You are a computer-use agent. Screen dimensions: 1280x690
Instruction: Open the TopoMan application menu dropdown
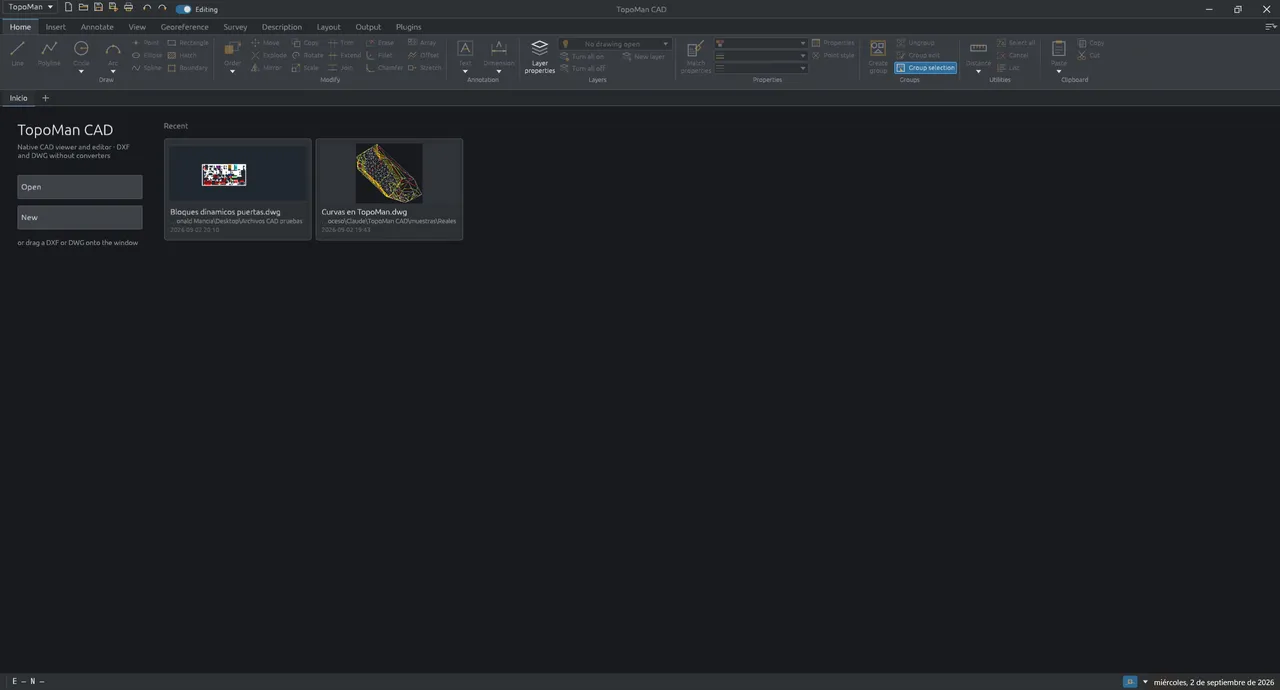[30, 7]
